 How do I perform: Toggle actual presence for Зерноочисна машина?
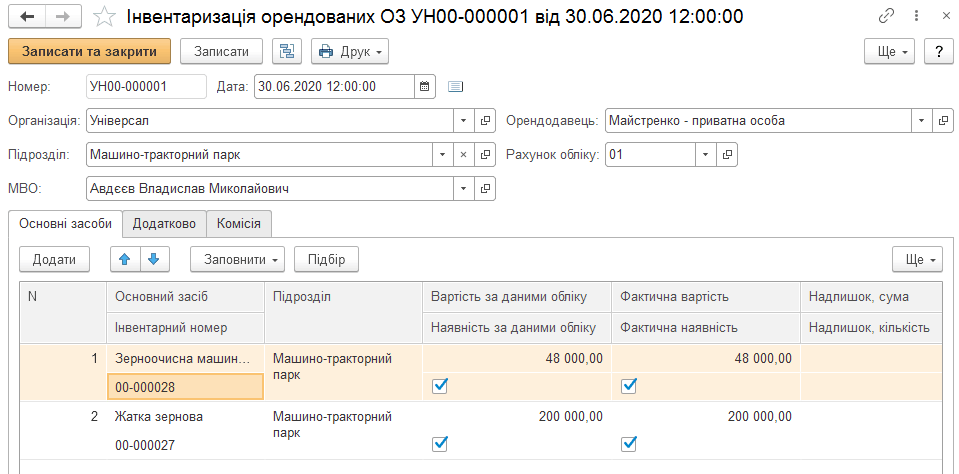[x=629, y=385]
